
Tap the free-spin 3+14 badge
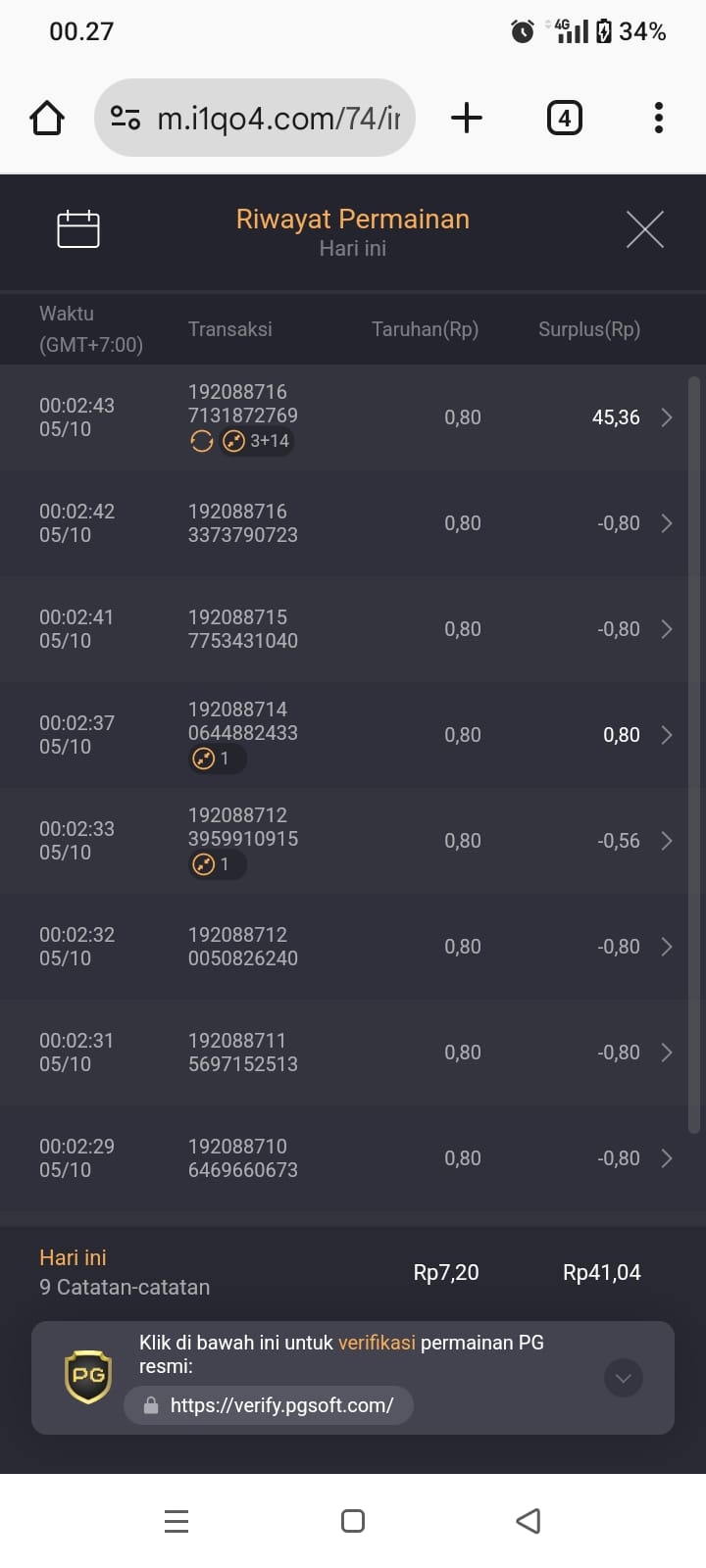[257, 441]
